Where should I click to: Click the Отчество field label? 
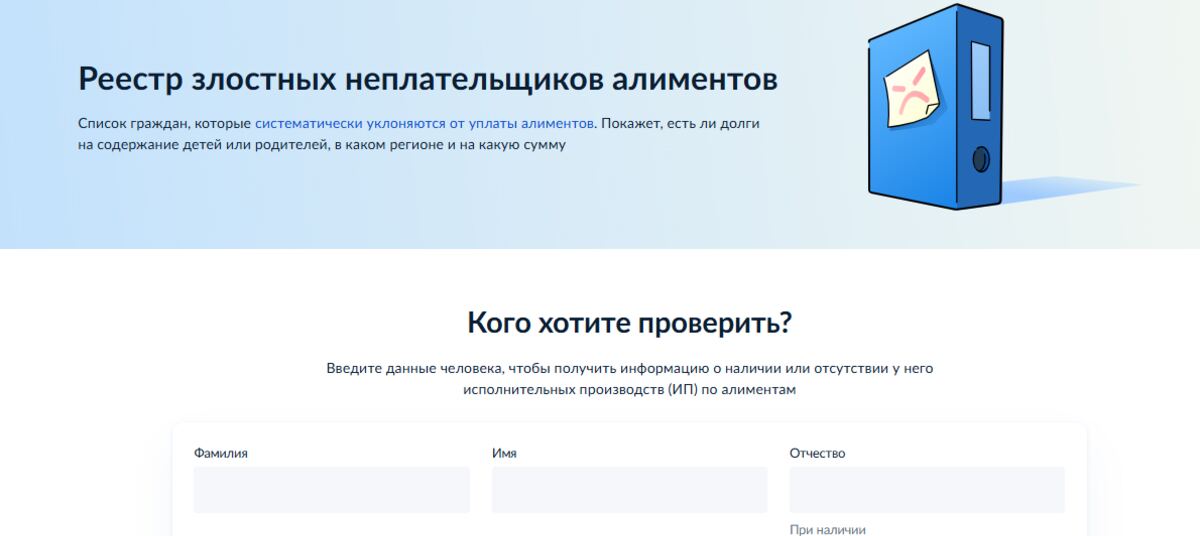click(817, 453)
